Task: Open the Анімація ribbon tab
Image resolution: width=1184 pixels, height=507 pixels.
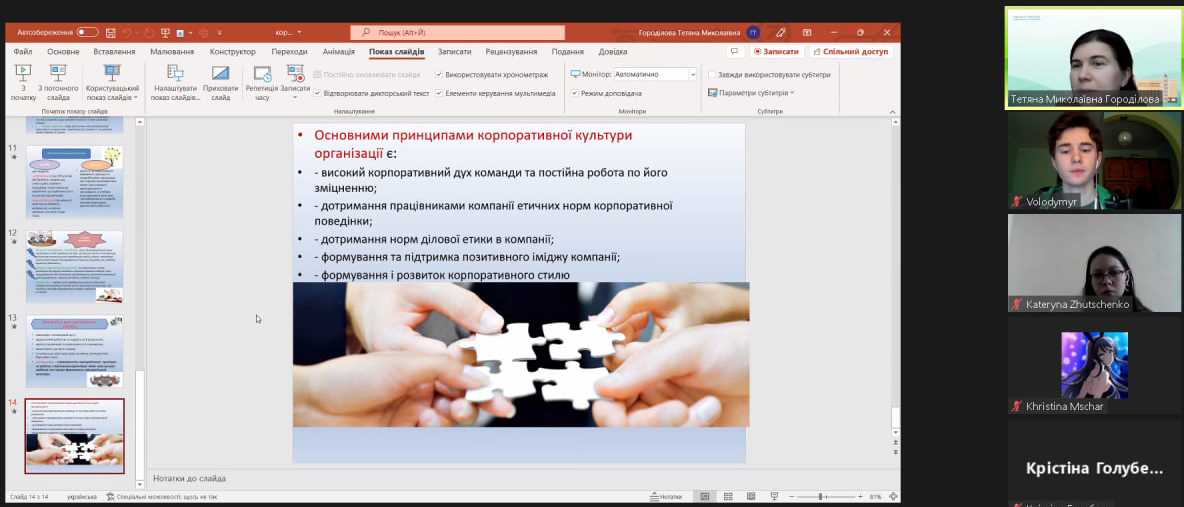Action: [x=338, y=52]
